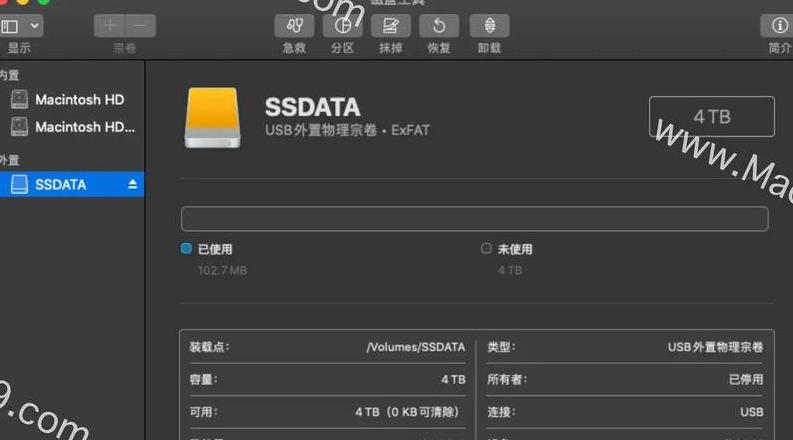The height and width of the screenshot is (440, 793).
Task: Click the 容量 4 TB value
Action: point(453,380)
